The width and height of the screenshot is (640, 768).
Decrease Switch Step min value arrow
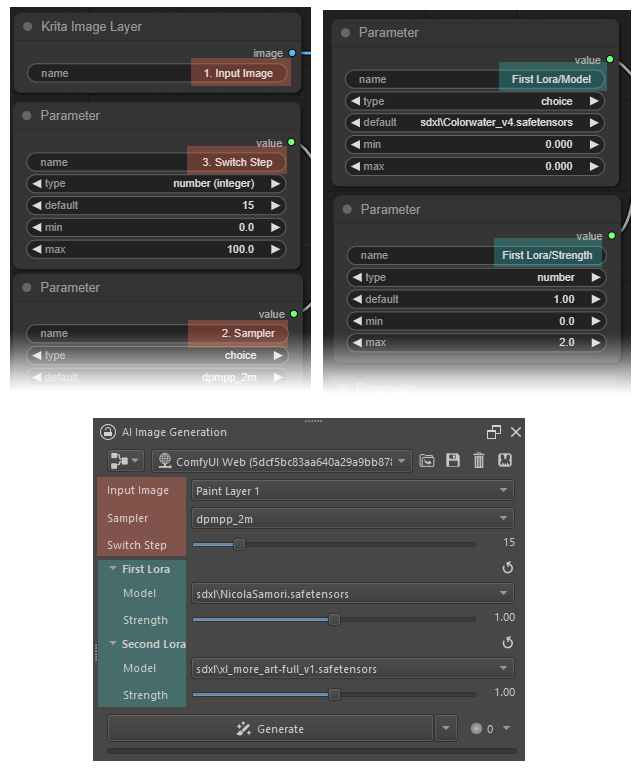tap(37, 227)
